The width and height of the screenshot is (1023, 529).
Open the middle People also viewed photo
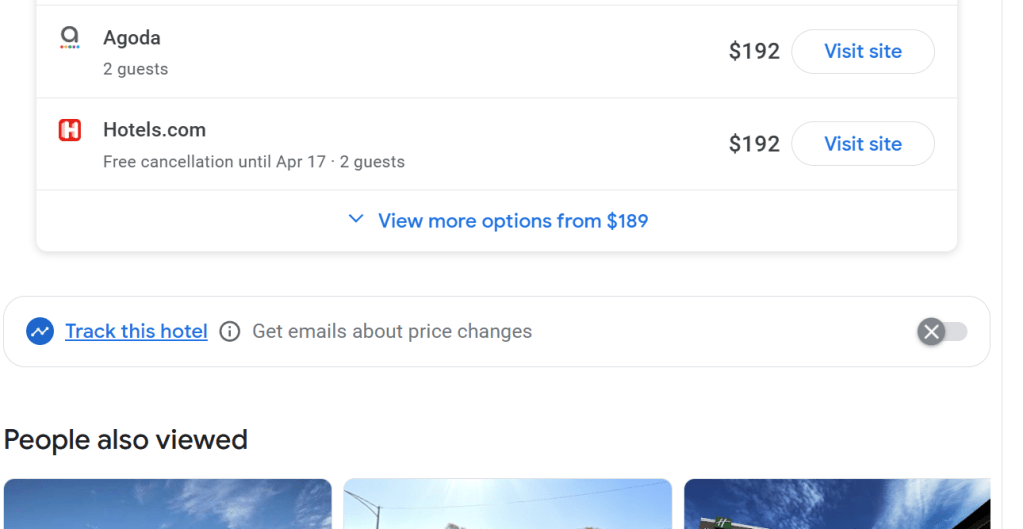(x=507, y=504)
